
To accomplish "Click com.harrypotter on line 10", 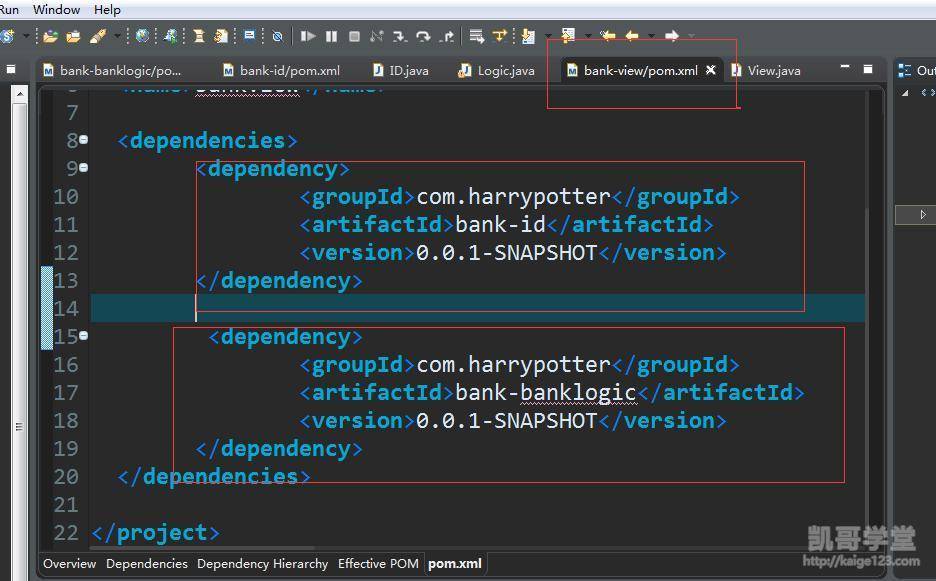I will [x=513, y=196].
